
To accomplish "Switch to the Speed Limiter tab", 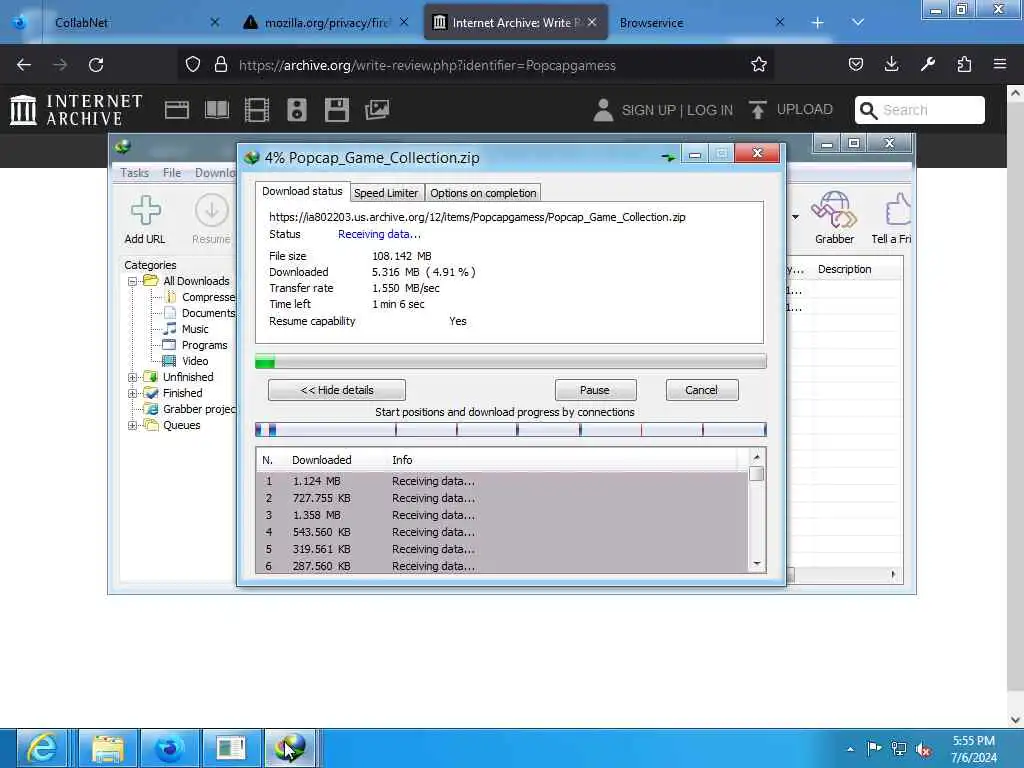I will point(386,193).
